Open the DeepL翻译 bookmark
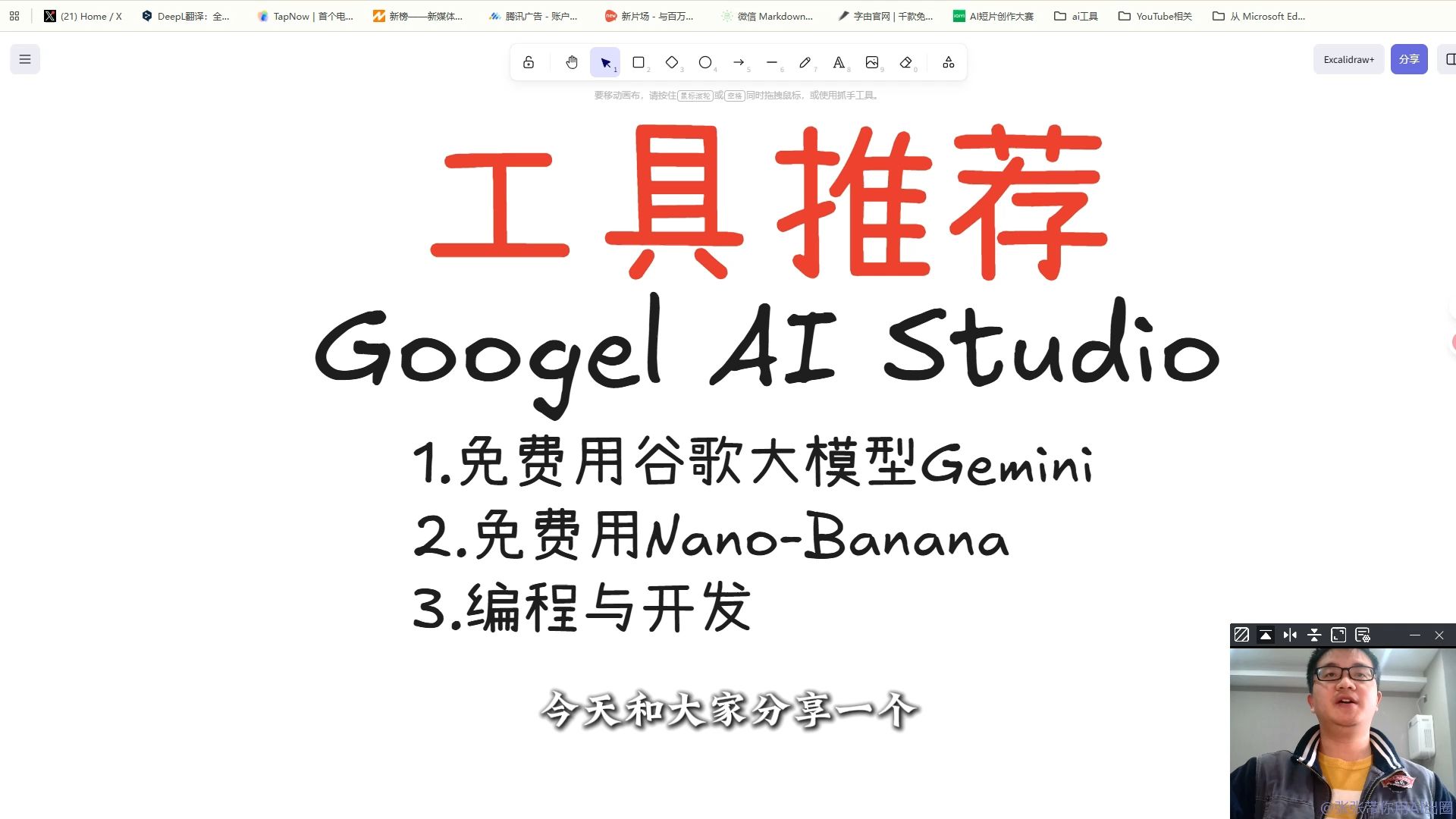Screen dimensions: 1456x819 186,16
